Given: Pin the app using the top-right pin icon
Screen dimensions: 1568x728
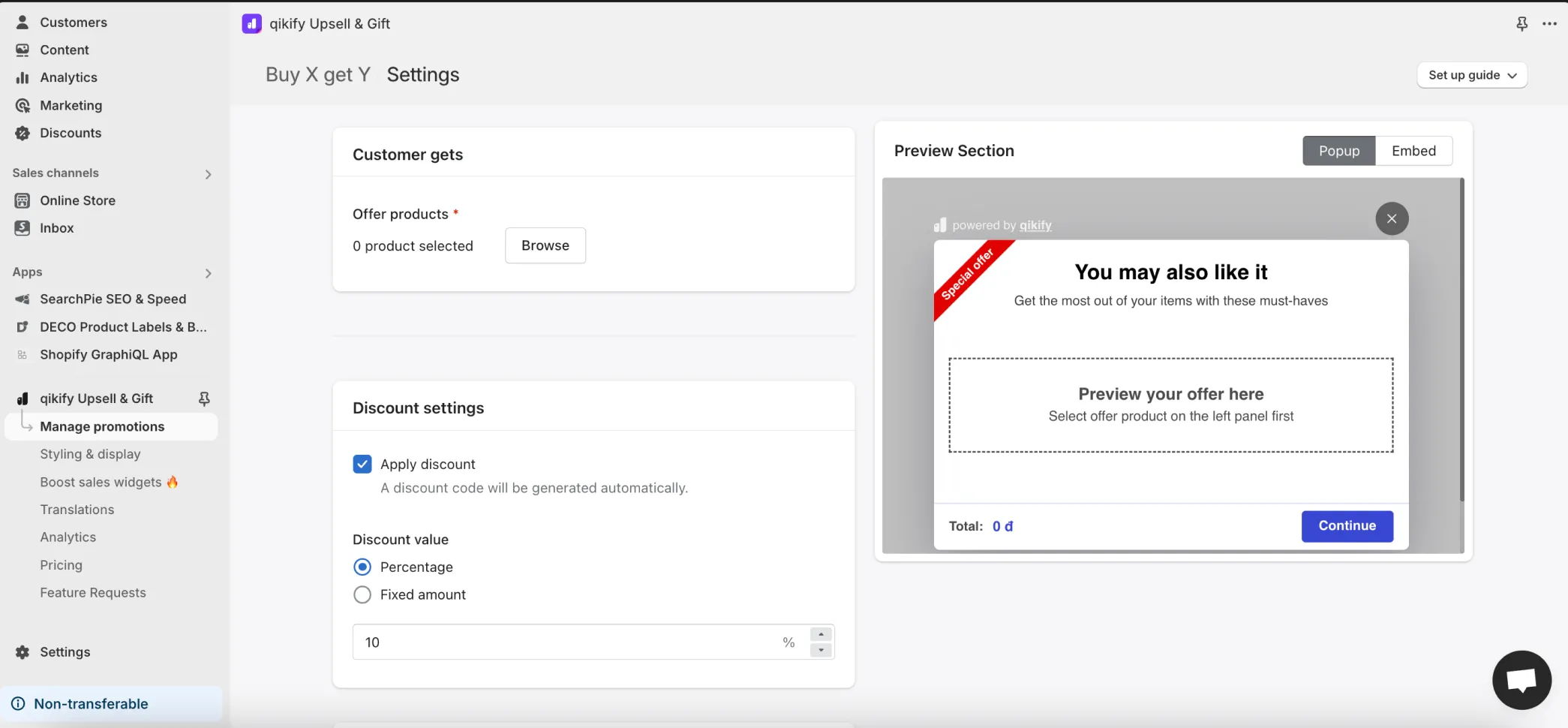Looking at the screenshot, I should (1521, 24).
